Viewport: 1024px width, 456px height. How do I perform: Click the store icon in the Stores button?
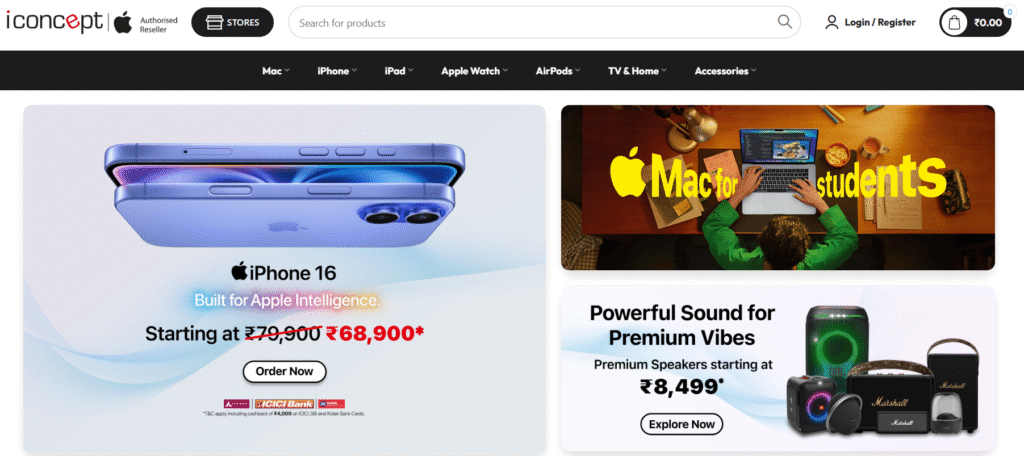pos(213,22)
